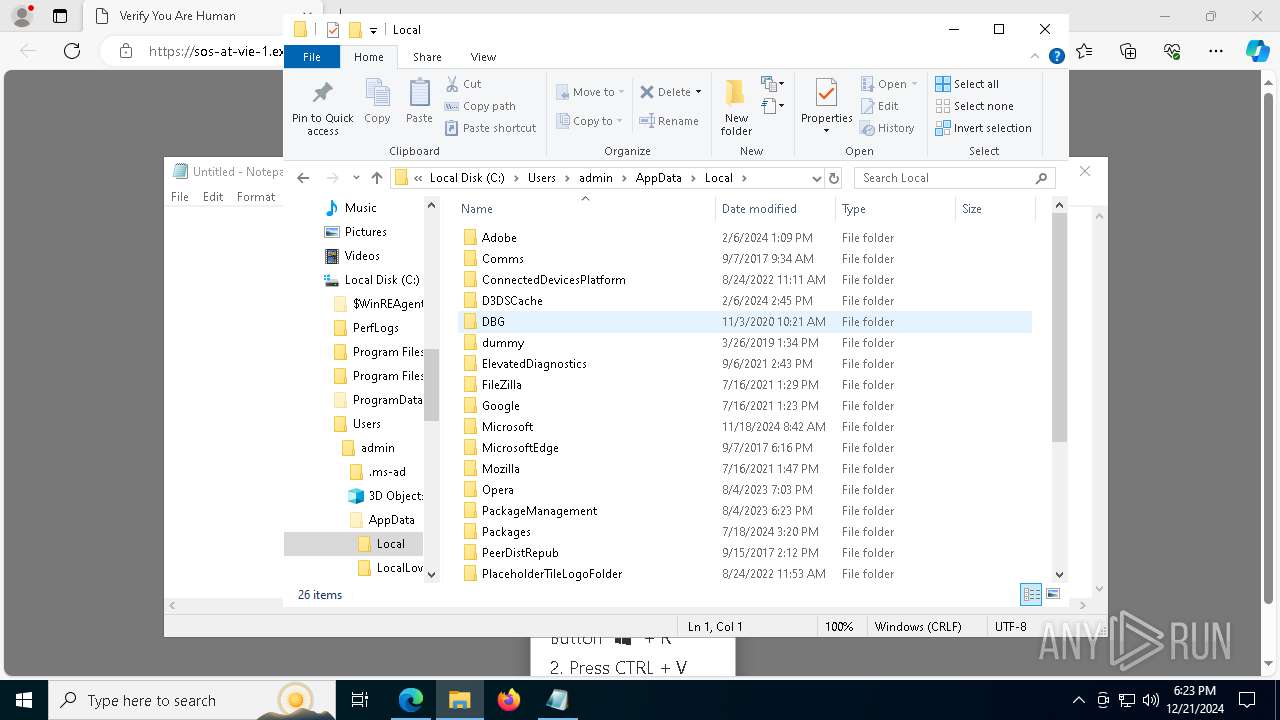Image resolution: width=1280 pixels, height=720 pixels.
Task: Collapse the ribbon with chevron
Action: tap(1035, 57)
